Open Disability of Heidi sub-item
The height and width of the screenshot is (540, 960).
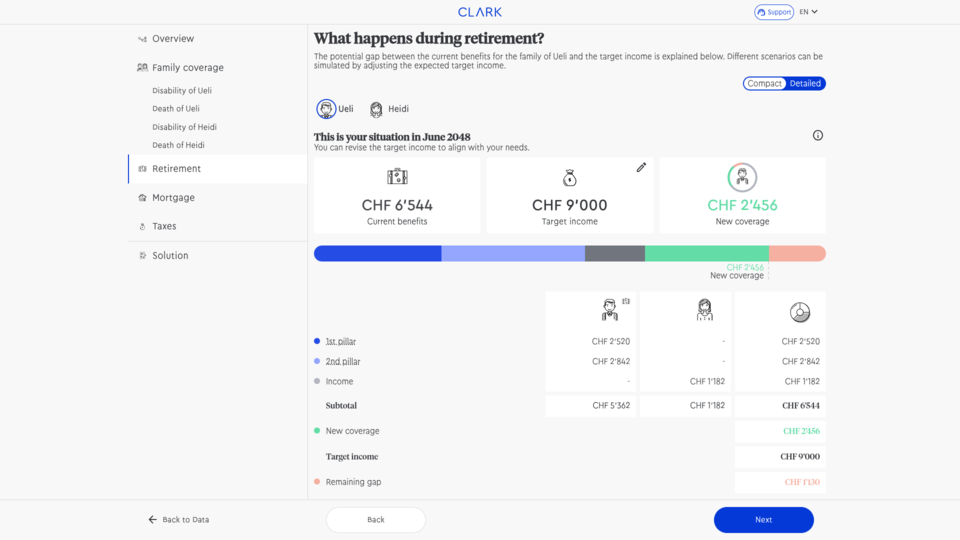pyautogui.click(x=184, y=127)
